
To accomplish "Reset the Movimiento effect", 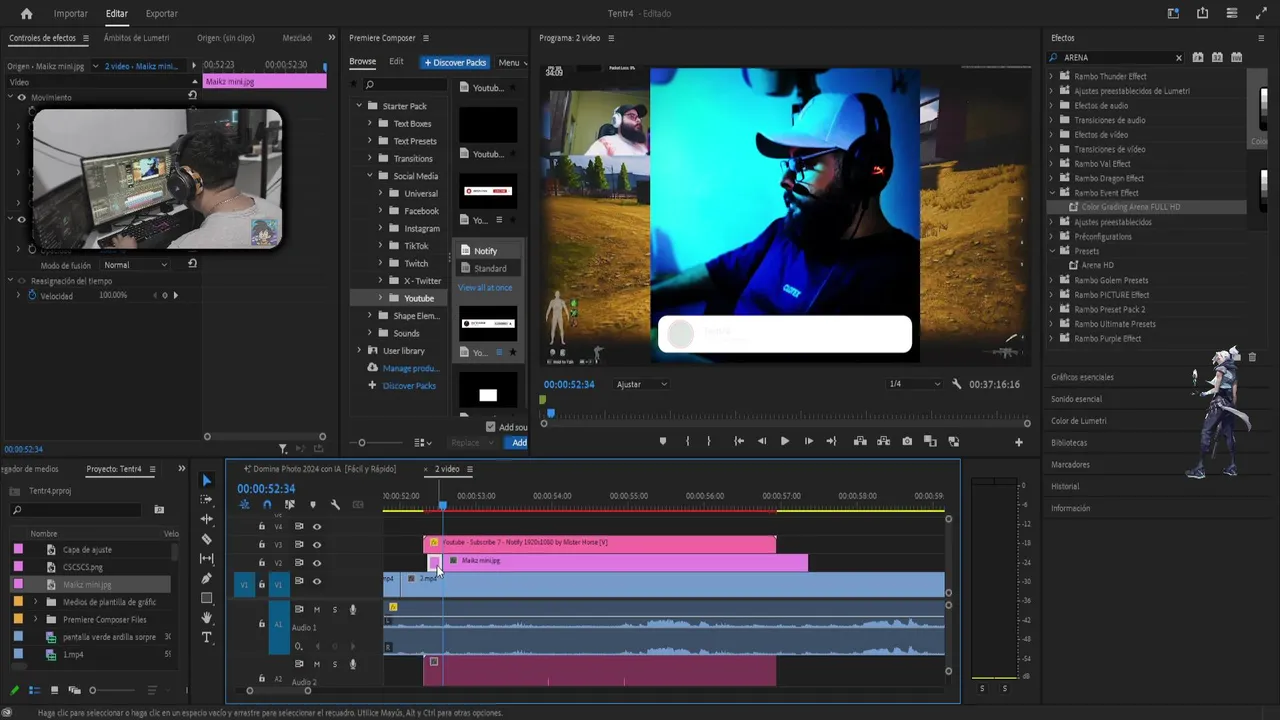I will point(192,96).
